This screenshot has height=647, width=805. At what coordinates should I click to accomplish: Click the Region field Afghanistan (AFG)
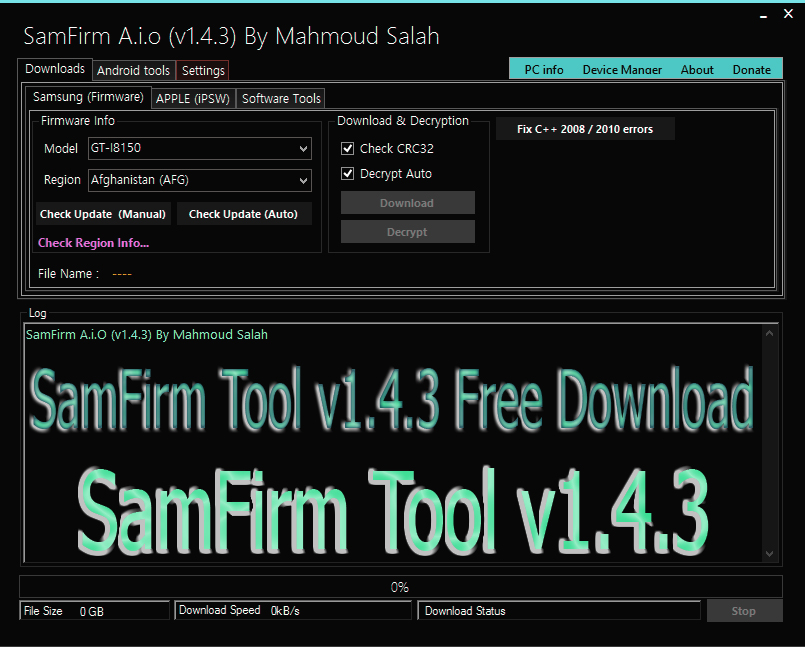200,180
